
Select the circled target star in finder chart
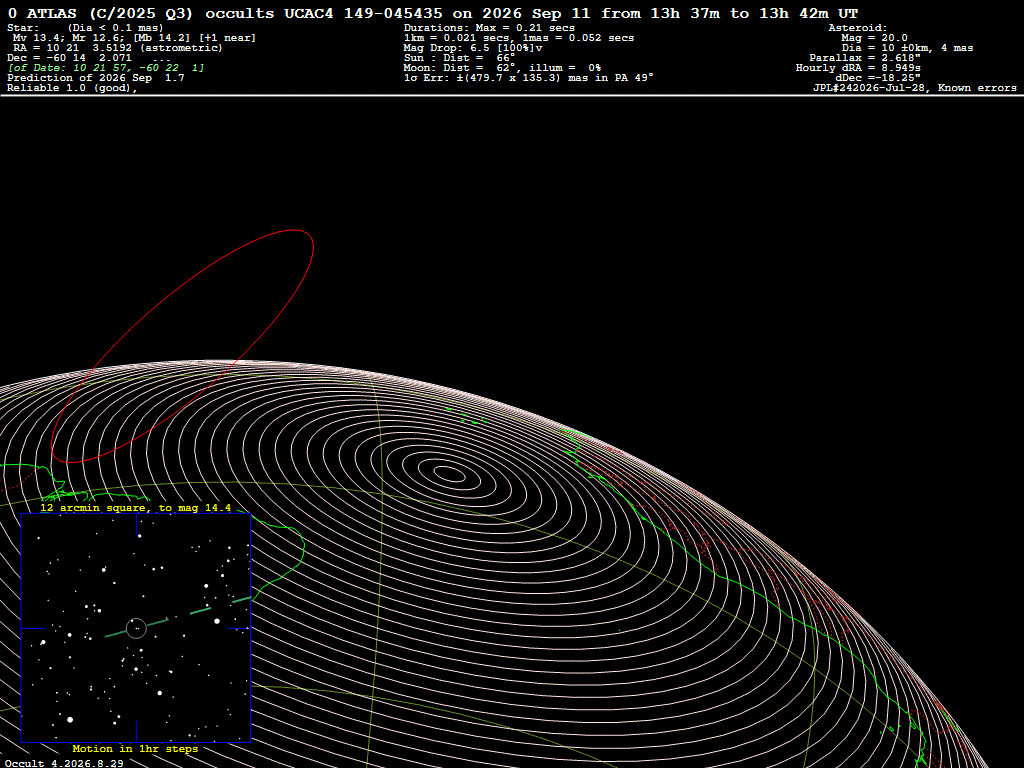[136, 628]
